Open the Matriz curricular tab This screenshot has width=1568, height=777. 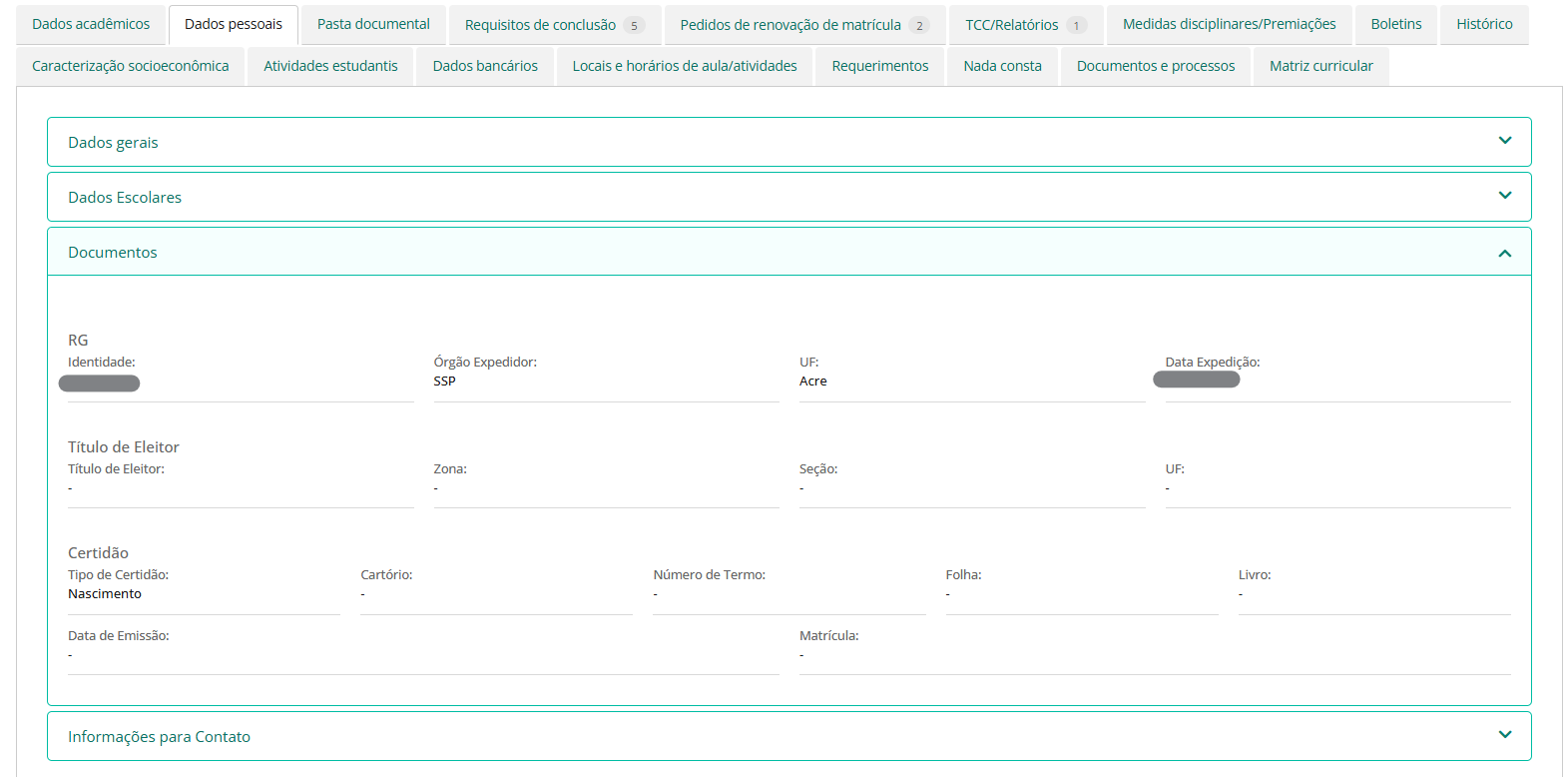tap(1320, 66)
